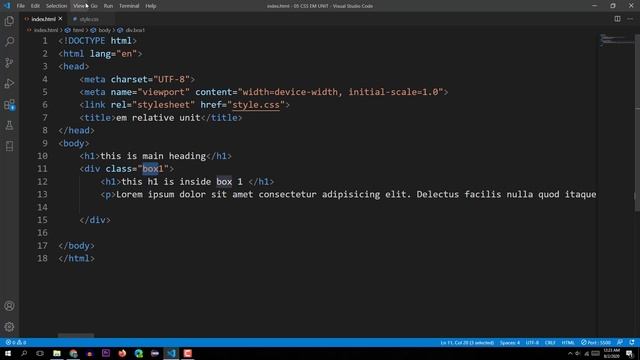Open the Windows Start menu
Image resolution: width=640 pixels, height=360 pixels.
8,353
